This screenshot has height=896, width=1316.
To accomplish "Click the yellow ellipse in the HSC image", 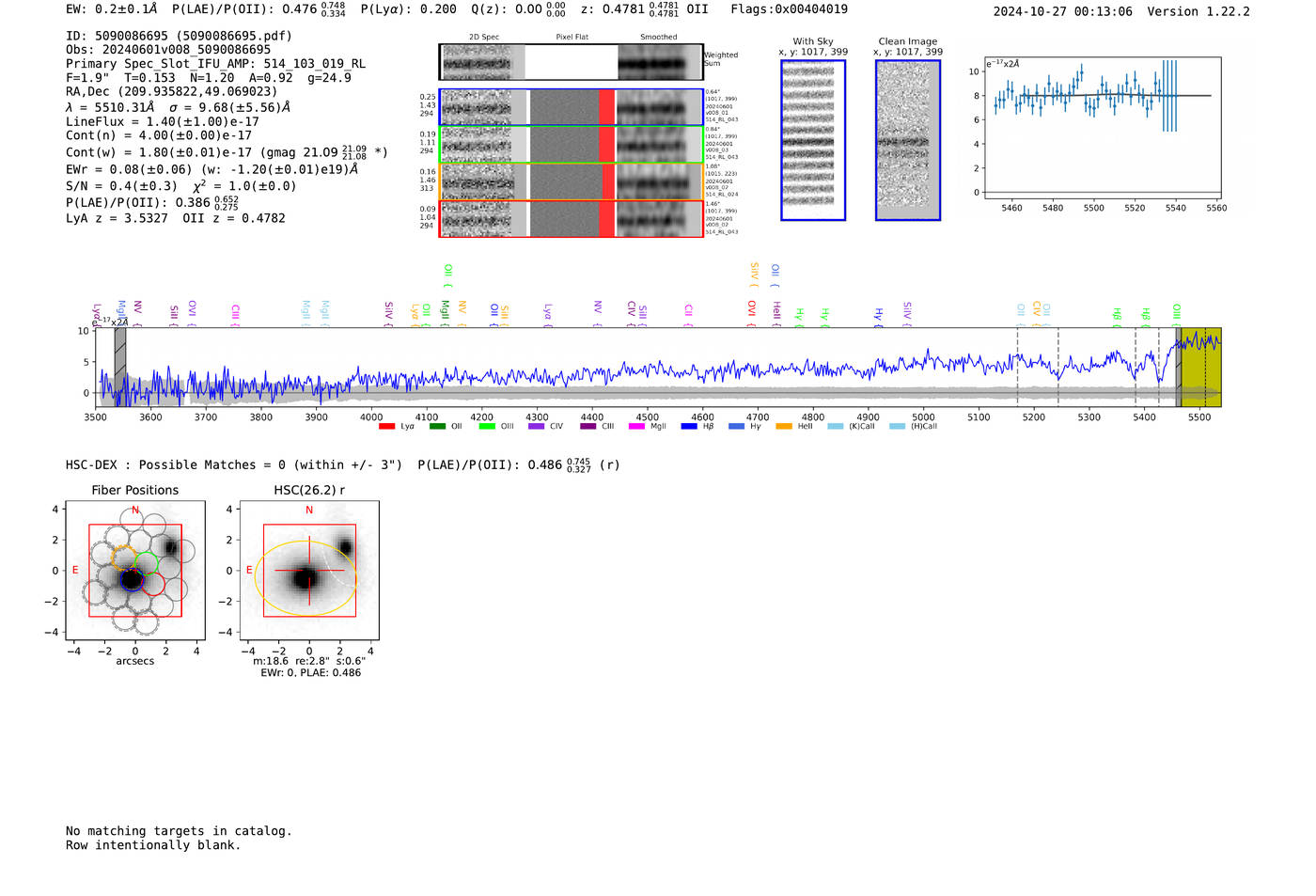I will coord(305,578).
